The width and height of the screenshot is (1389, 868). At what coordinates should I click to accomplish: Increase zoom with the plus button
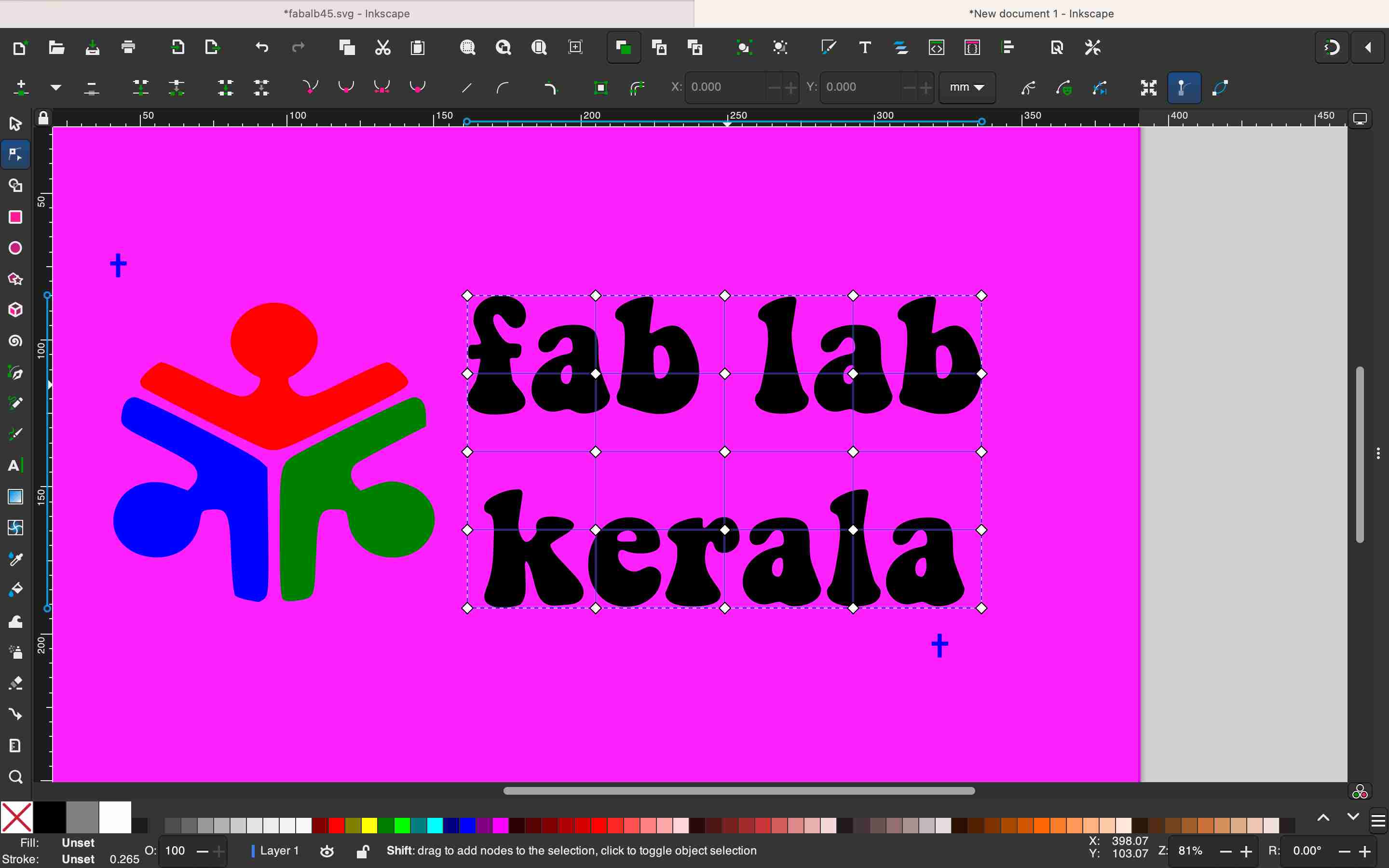coord(1246,852)
